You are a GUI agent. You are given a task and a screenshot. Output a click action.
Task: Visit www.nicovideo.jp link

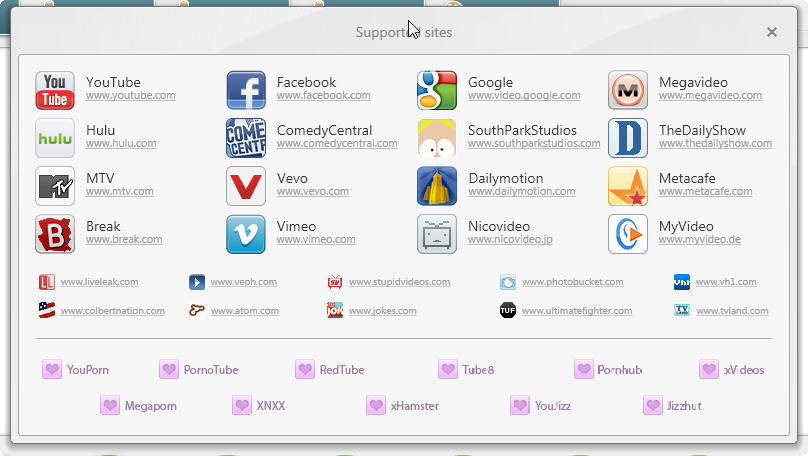tap(510, 240)
